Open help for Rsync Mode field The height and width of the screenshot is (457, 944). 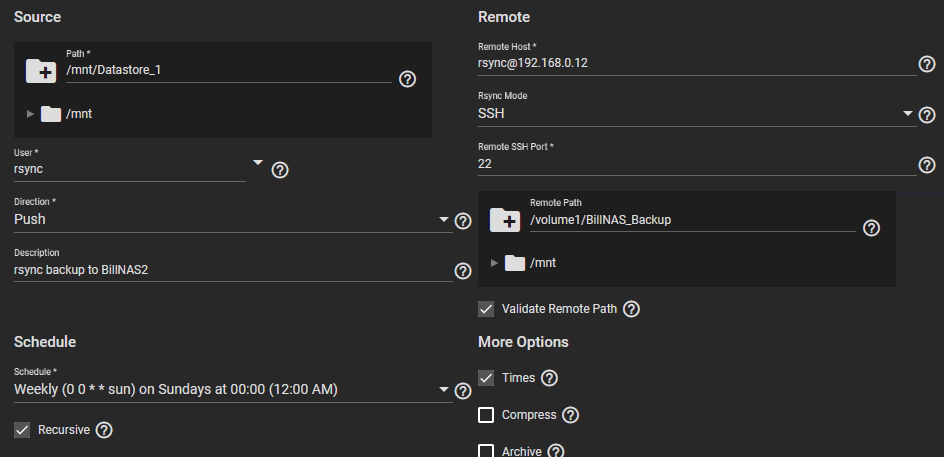pyautogui.click(x=927, y=114)
